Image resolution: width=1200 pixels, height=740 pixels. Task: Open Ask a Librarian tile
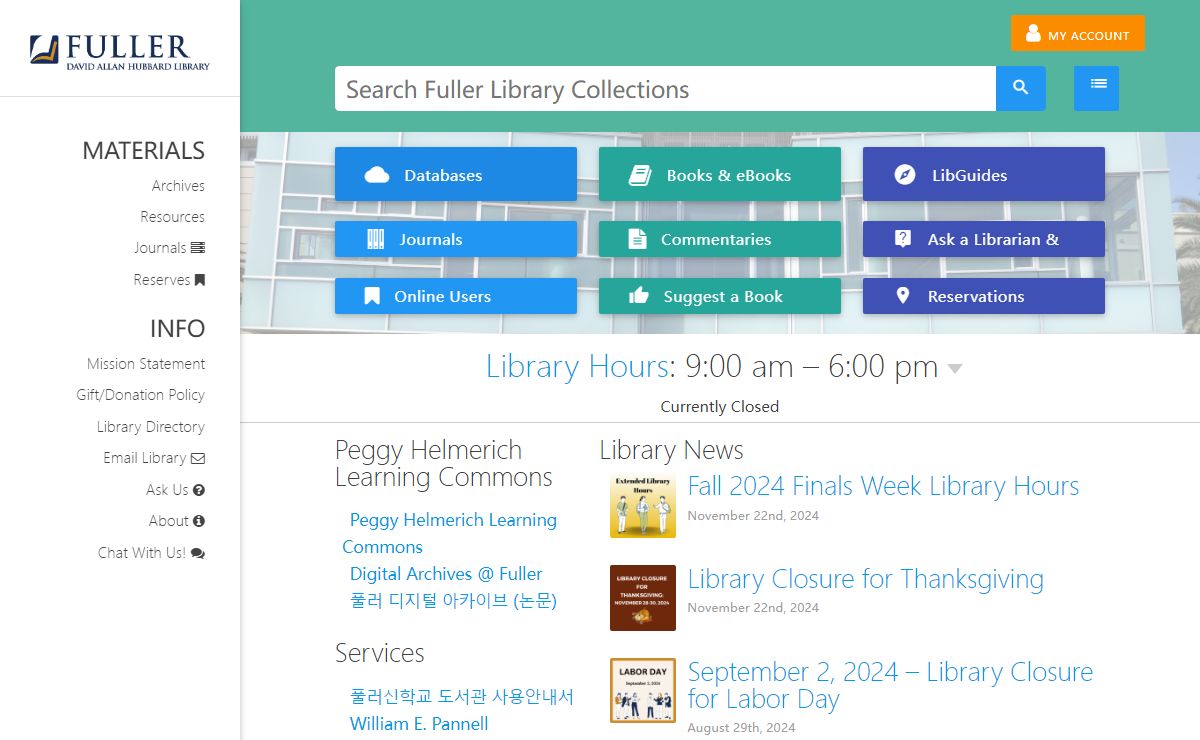pyautogui.click(x=983, y=239)
